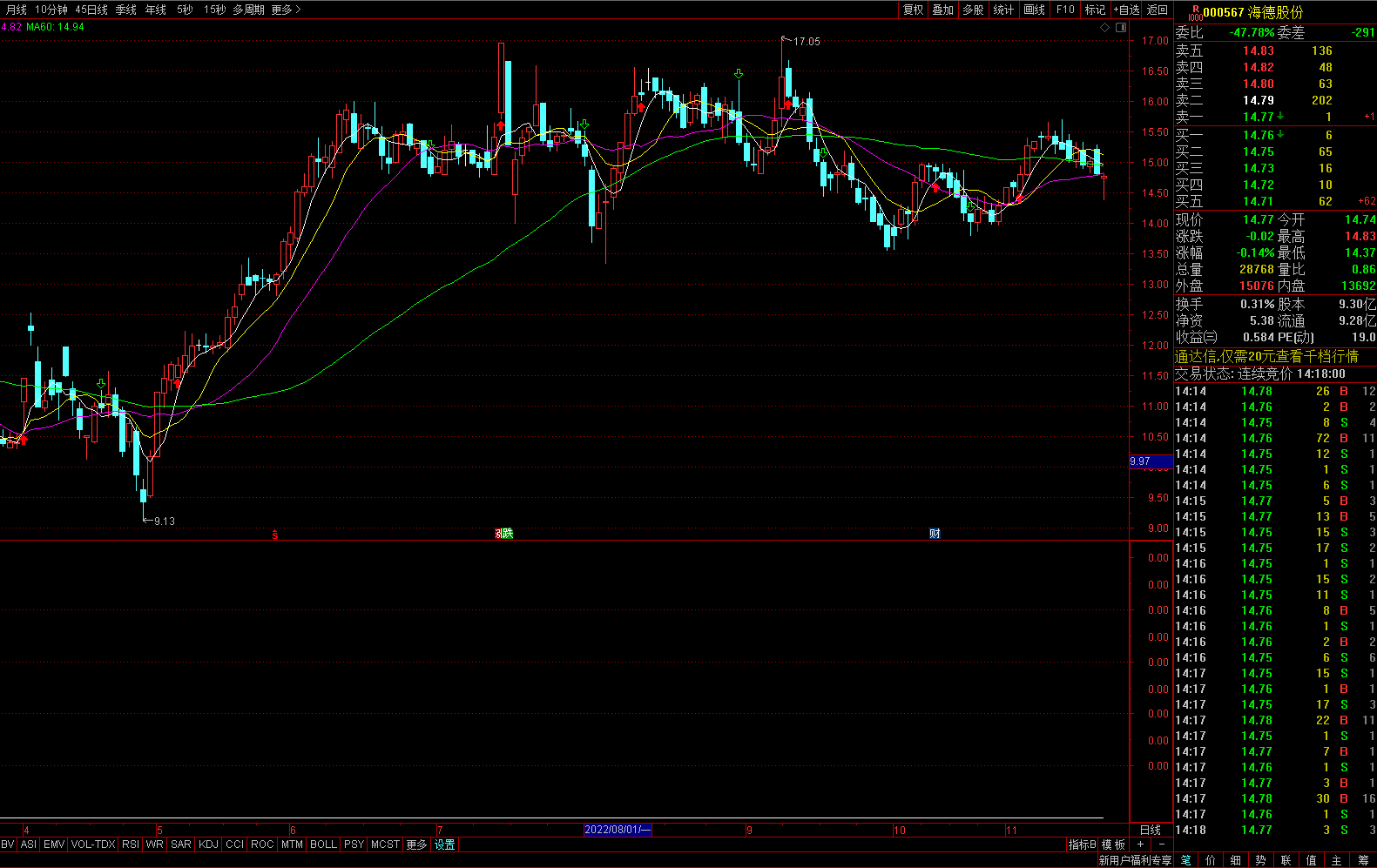1377x868 pixels.
Task: Select the SAR indicator tab
Action: pyautogui.click(x=181, y=844)
